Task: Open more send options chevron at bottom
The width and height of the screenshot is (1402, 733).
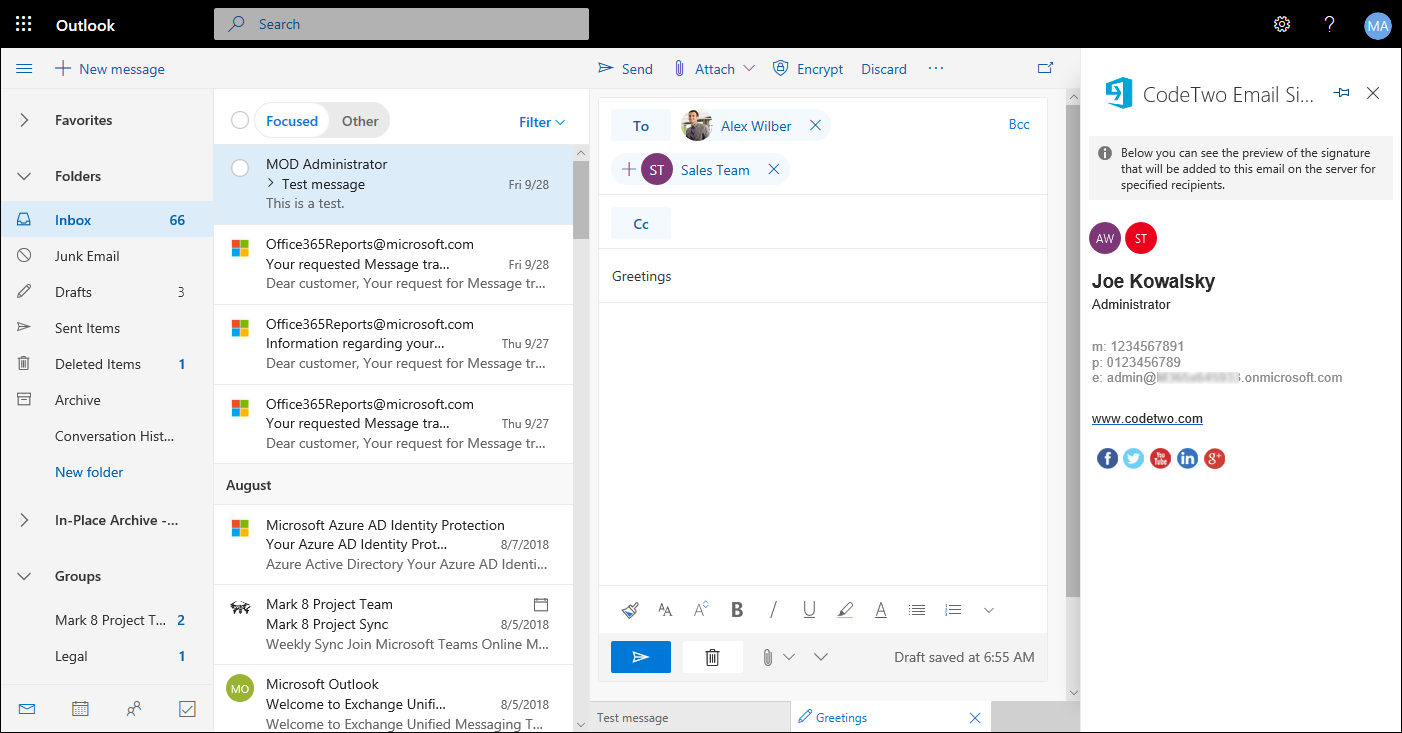Action: coord(821,657)
